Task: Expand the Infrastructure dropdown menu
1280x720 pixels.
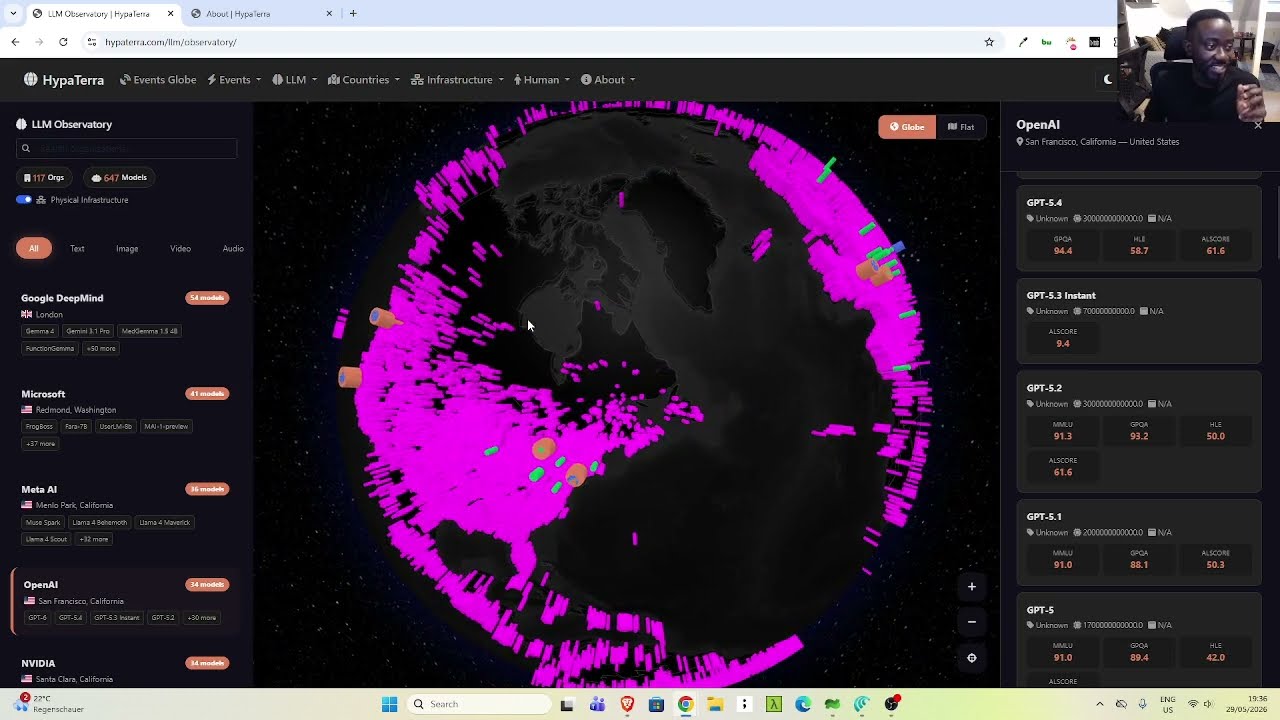Action: click(458, 80)
